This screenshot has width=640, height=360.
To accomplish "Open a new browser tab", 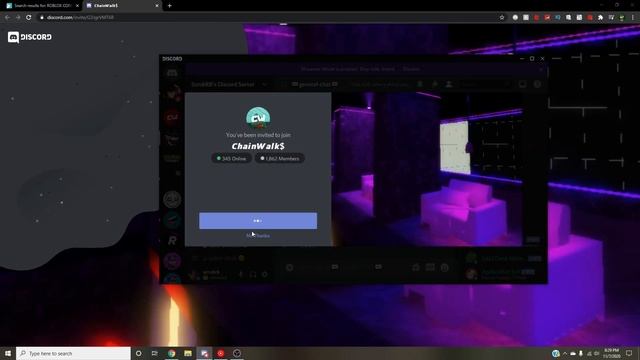I will pyautogui.click(x=169, y=6).
